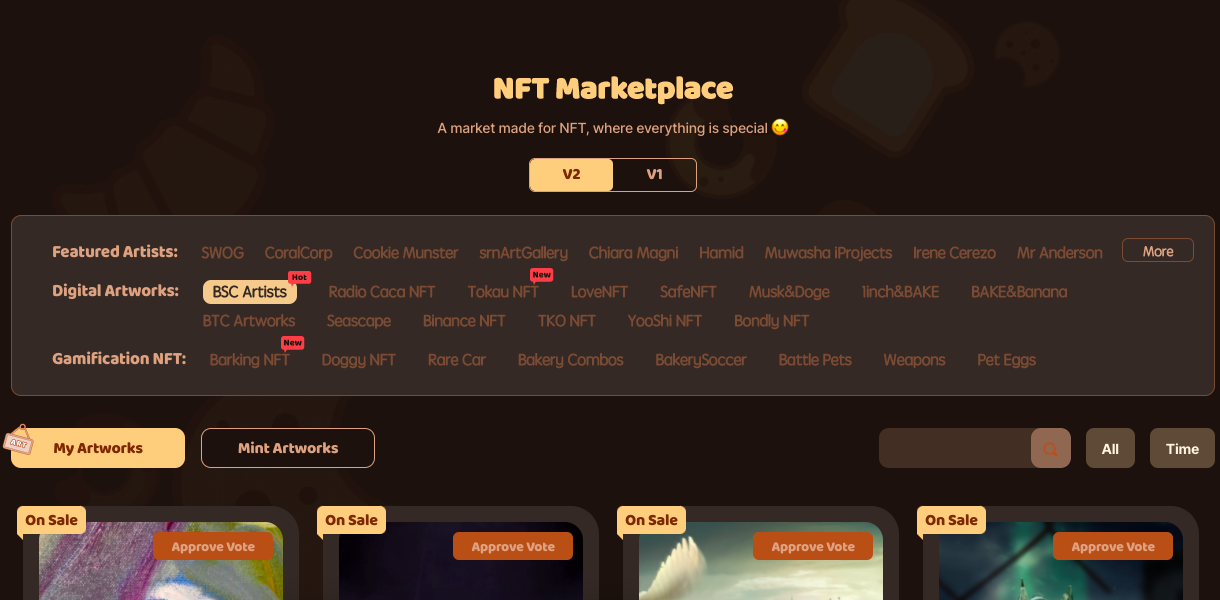Approve Vote on second artwork card
This screenshot has height=600, width=1220.
click(x=513, y=546)
